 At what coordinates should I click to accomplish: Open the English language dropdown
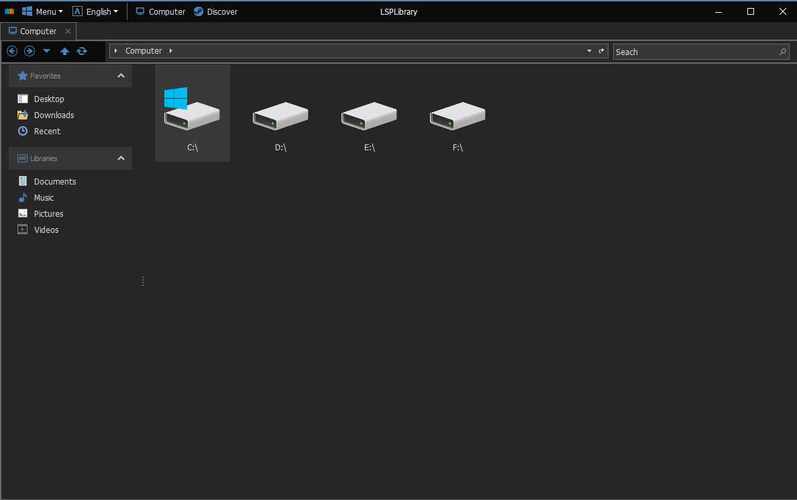[x=95, y=11]
